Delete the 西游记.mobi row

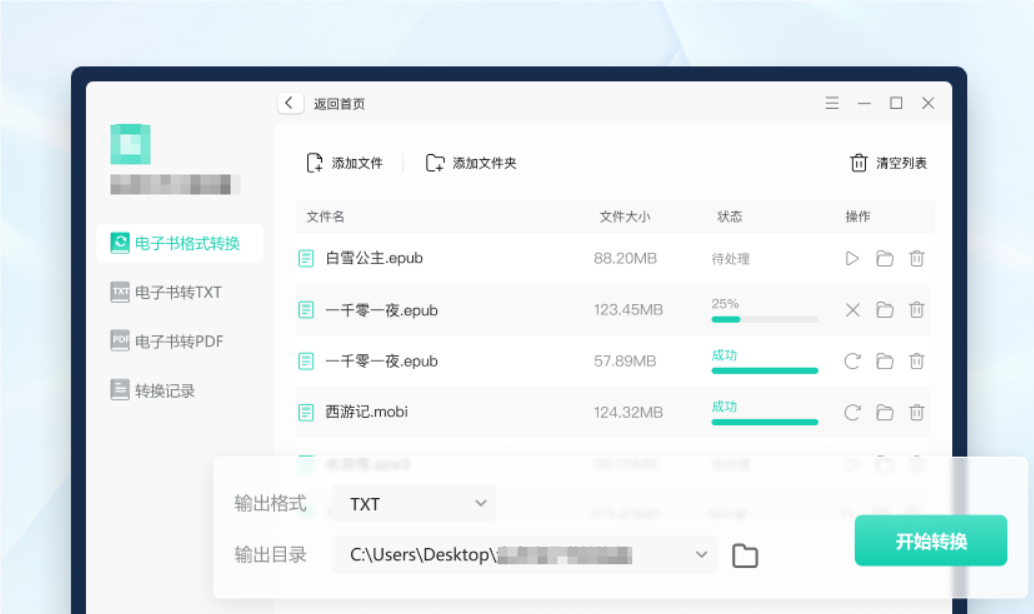tap(917, 413)
